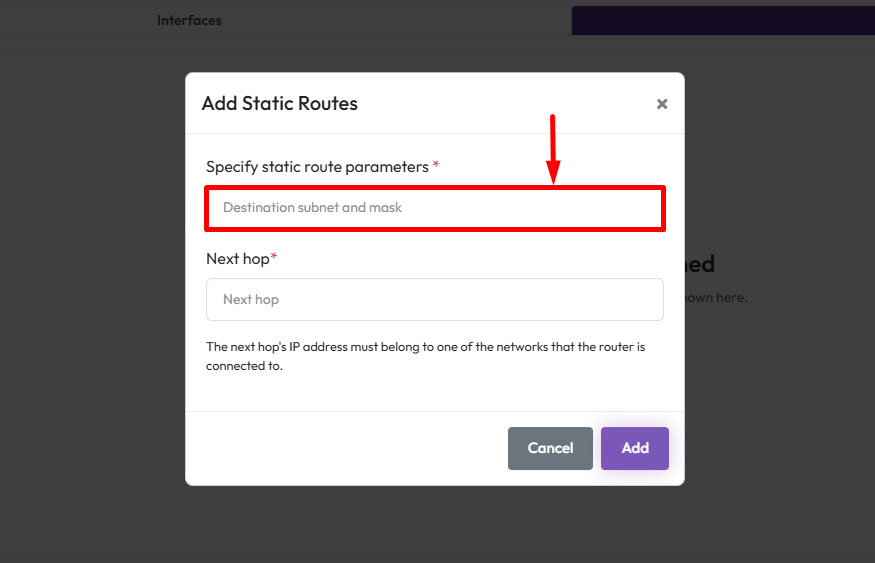Select the dark highlighted tab beside Interfaces
The width and height of the screenshot is (875, 563).
click(x=722, y=20)
